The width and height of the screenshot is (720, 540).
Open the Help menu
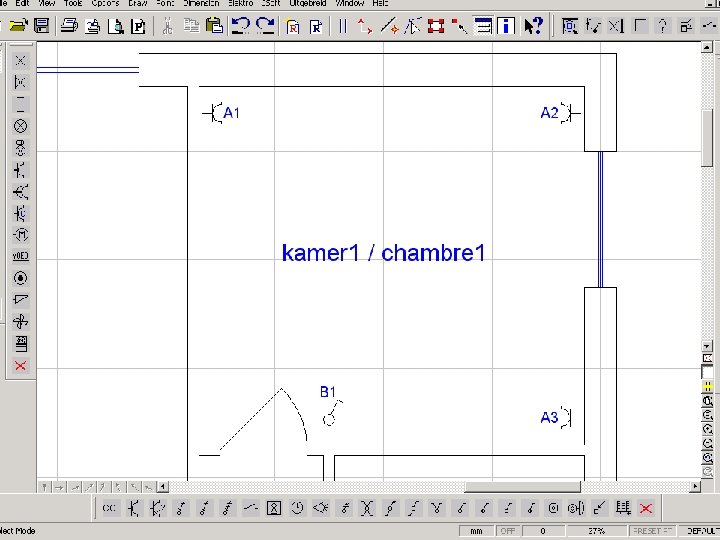pos(380,3)
